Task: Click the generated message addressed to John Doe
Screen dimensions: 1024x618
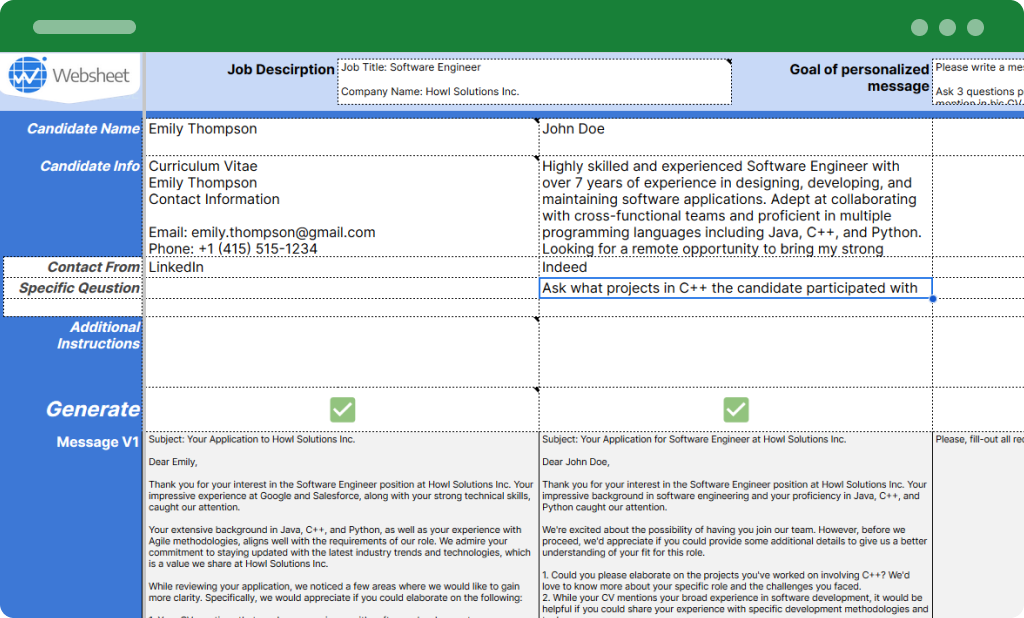Action: (735, 525)
